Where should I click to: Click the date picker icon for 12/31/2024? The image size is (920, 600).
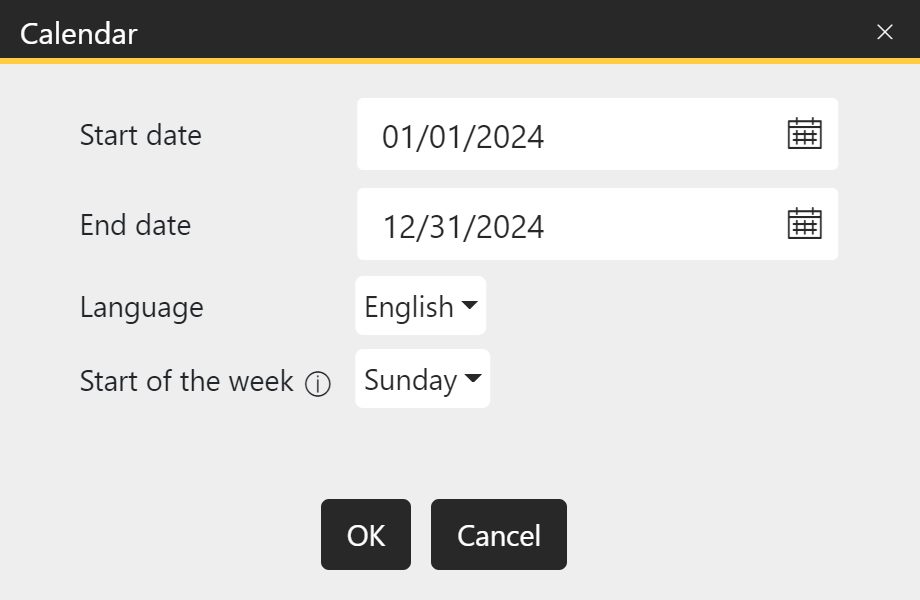806,223
